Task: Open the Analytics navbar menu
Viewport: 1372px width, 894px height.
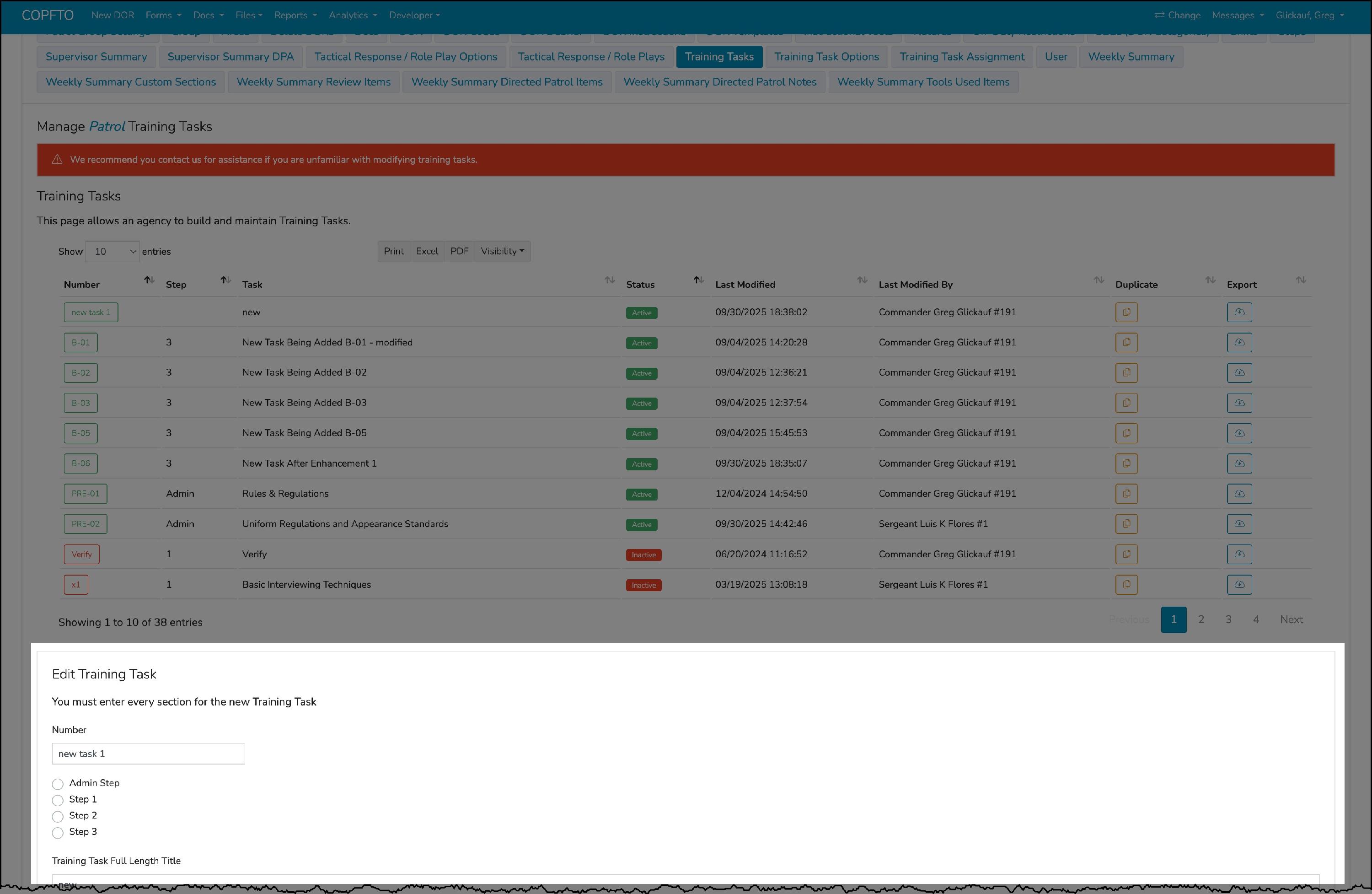Action: click(353, 15)
